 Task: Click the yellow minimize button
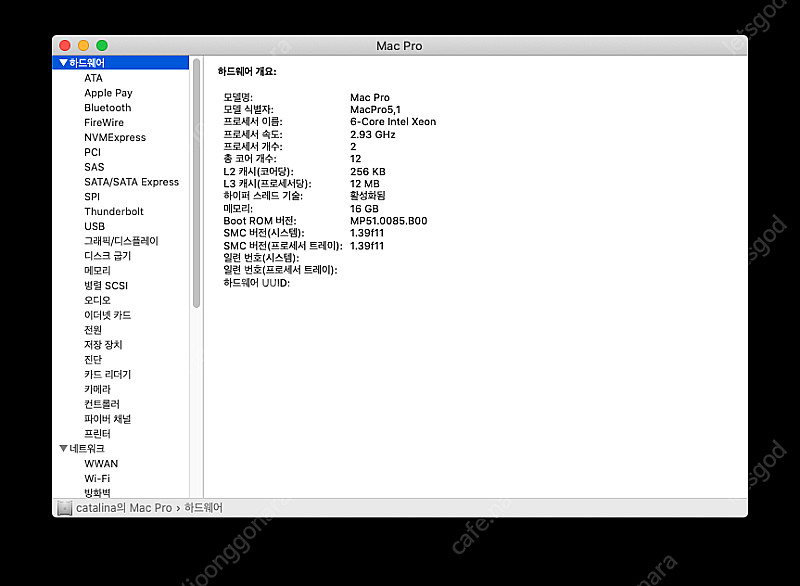(83, 45)
